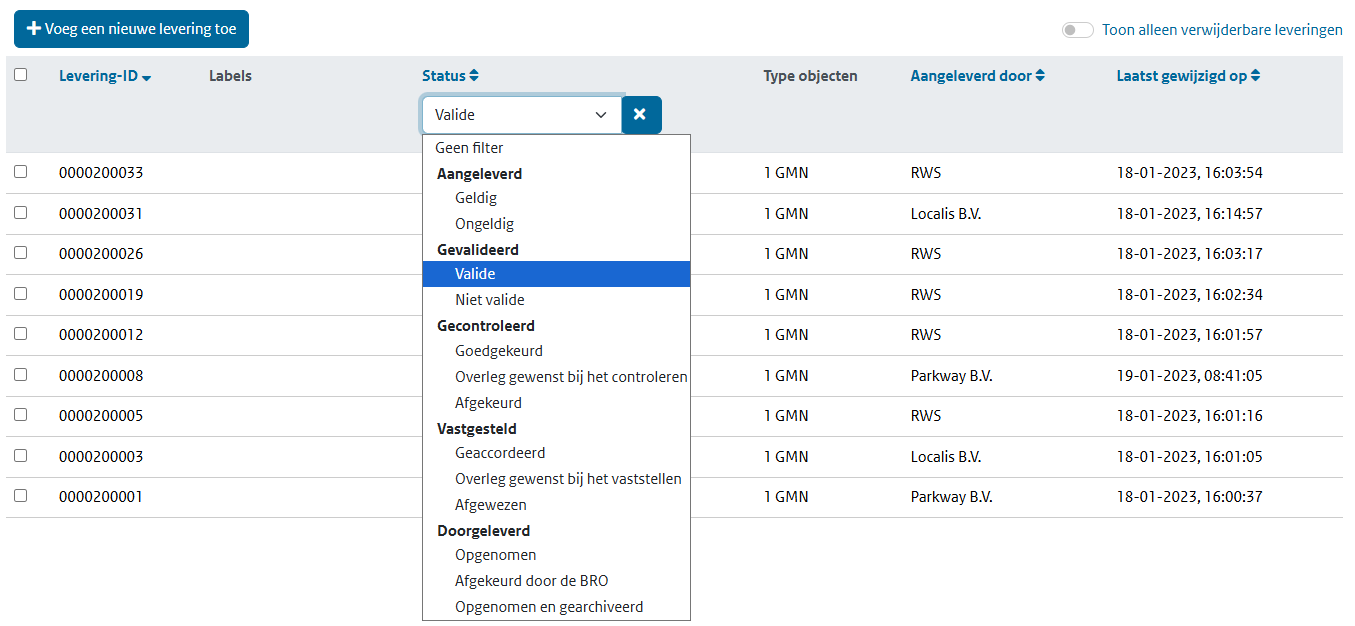Select Ongeldig under Aangeleverd
The image size is (1355, 626).
[x=484, y=224]
